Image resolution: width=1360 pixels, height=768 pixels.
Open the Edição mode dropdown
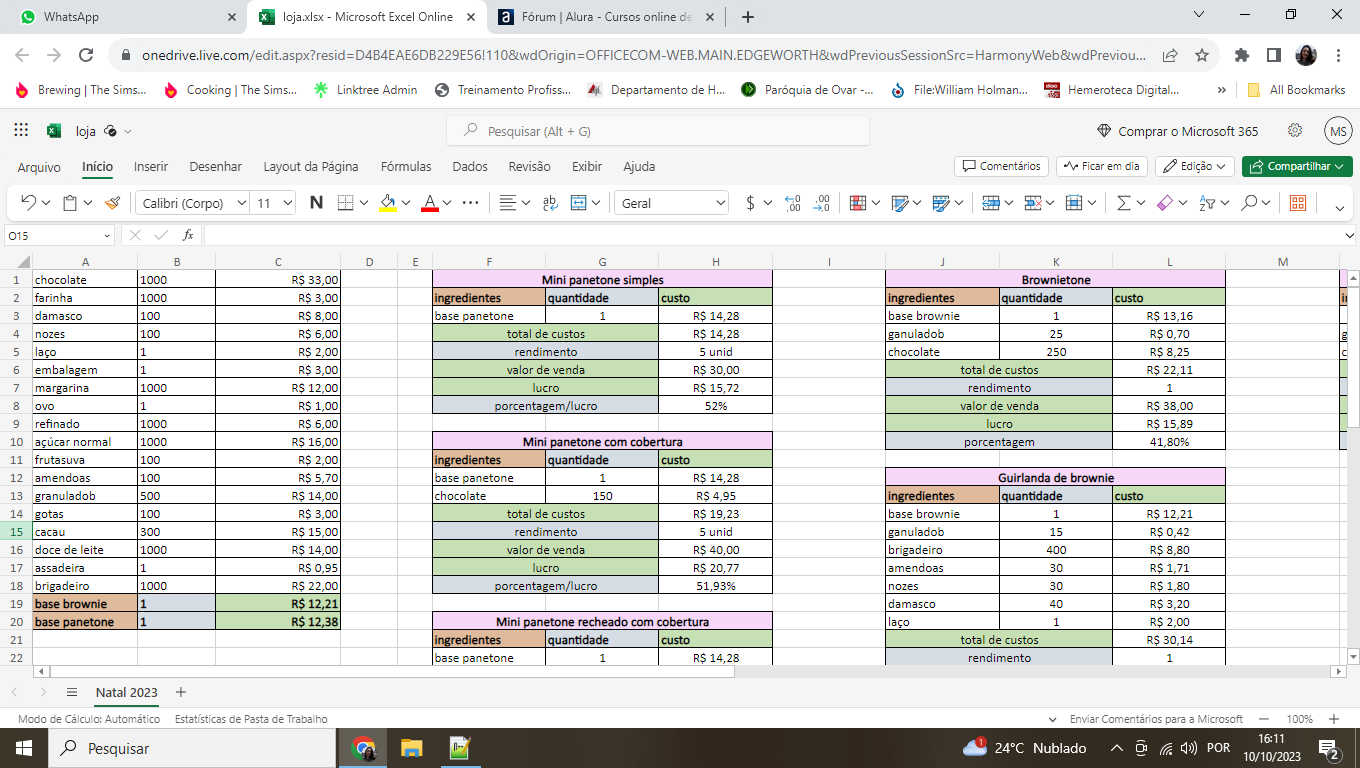pos(1195,166)
